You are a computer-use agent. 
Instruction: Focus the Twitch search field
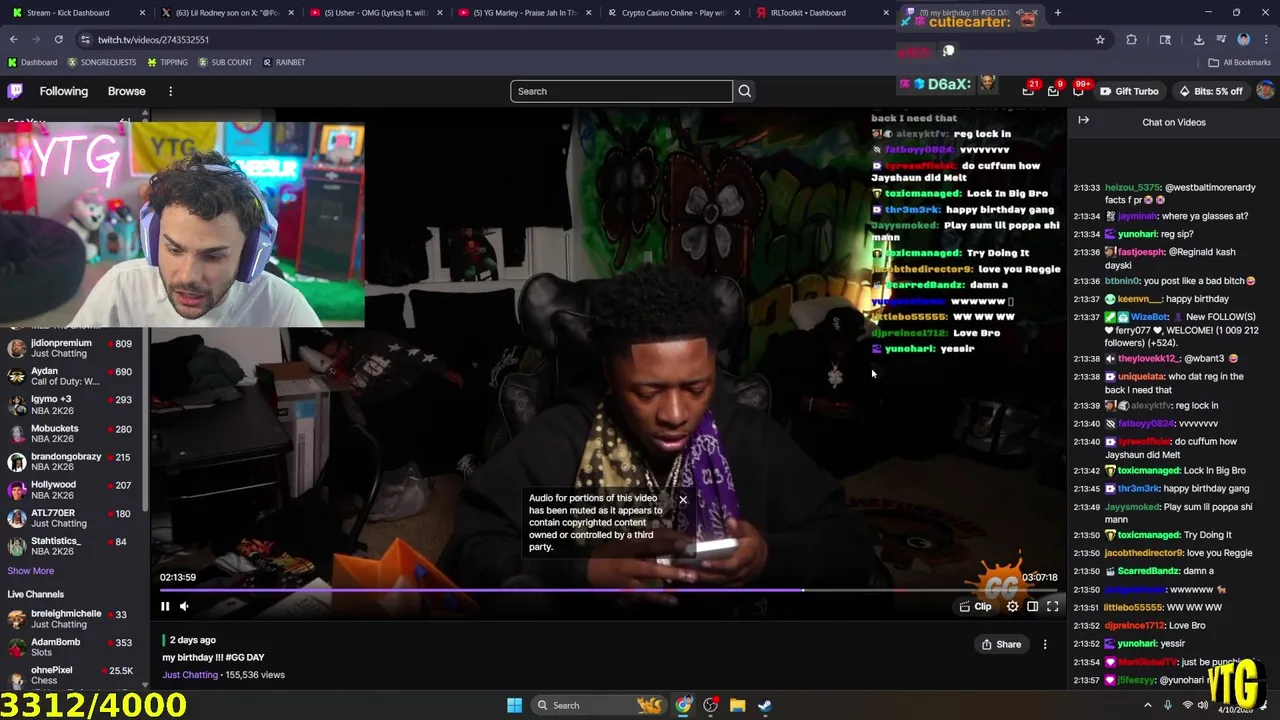click(621, 91)
